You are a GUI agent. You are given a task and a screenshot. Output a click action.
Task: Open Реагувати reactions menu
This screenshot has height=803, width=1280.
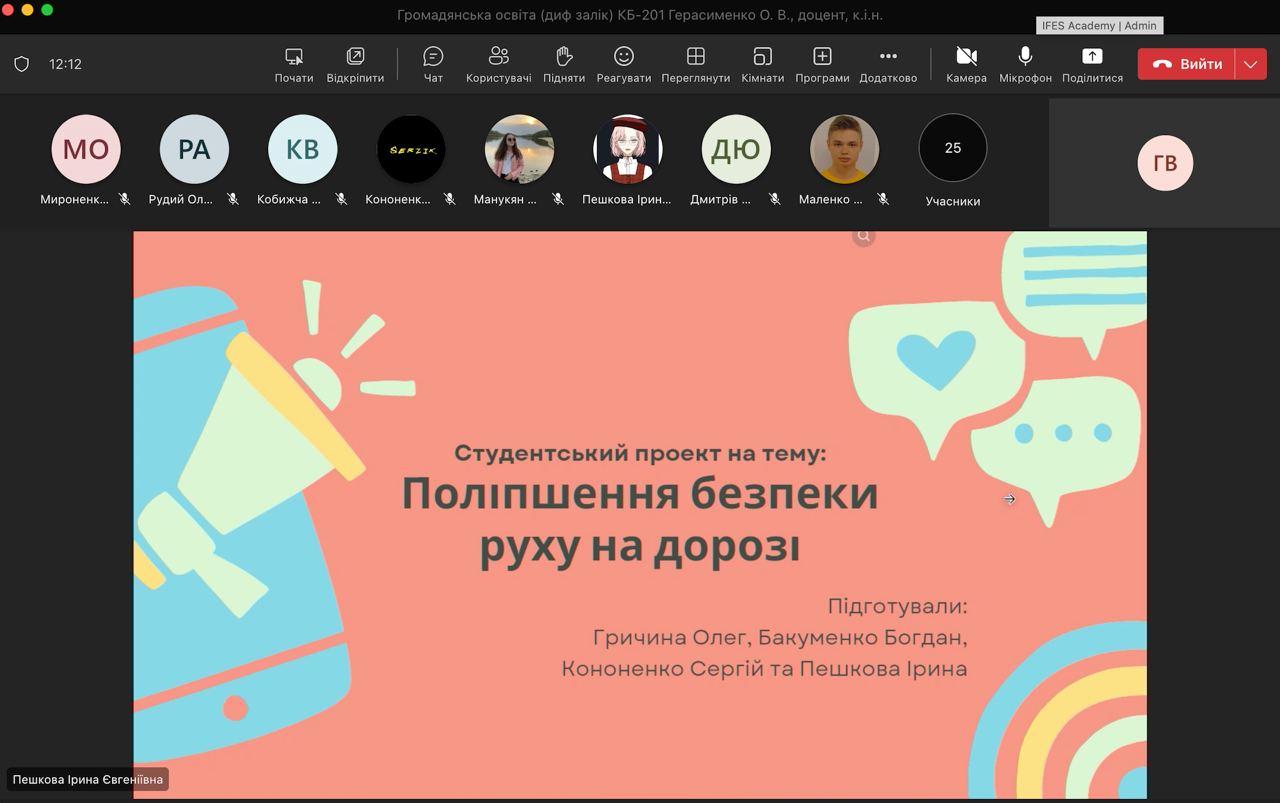(x=623, y=64)
